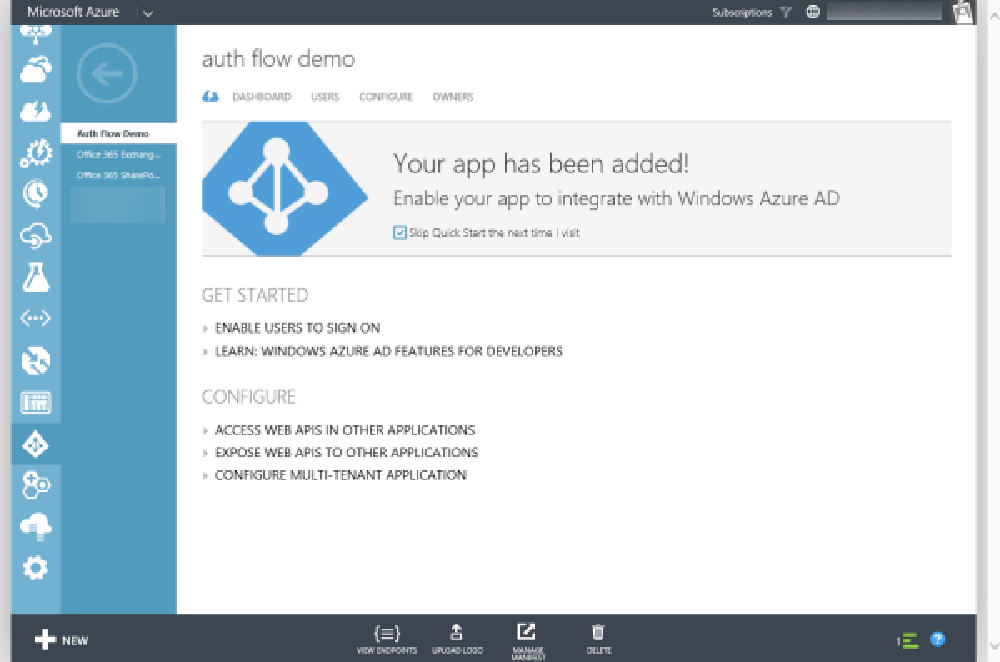Image resolution: width=1000 pixels, height=662 pixels.
Task: Open the traffic manager globe icon
Action: pyautogui.click(x=35, y=360)
